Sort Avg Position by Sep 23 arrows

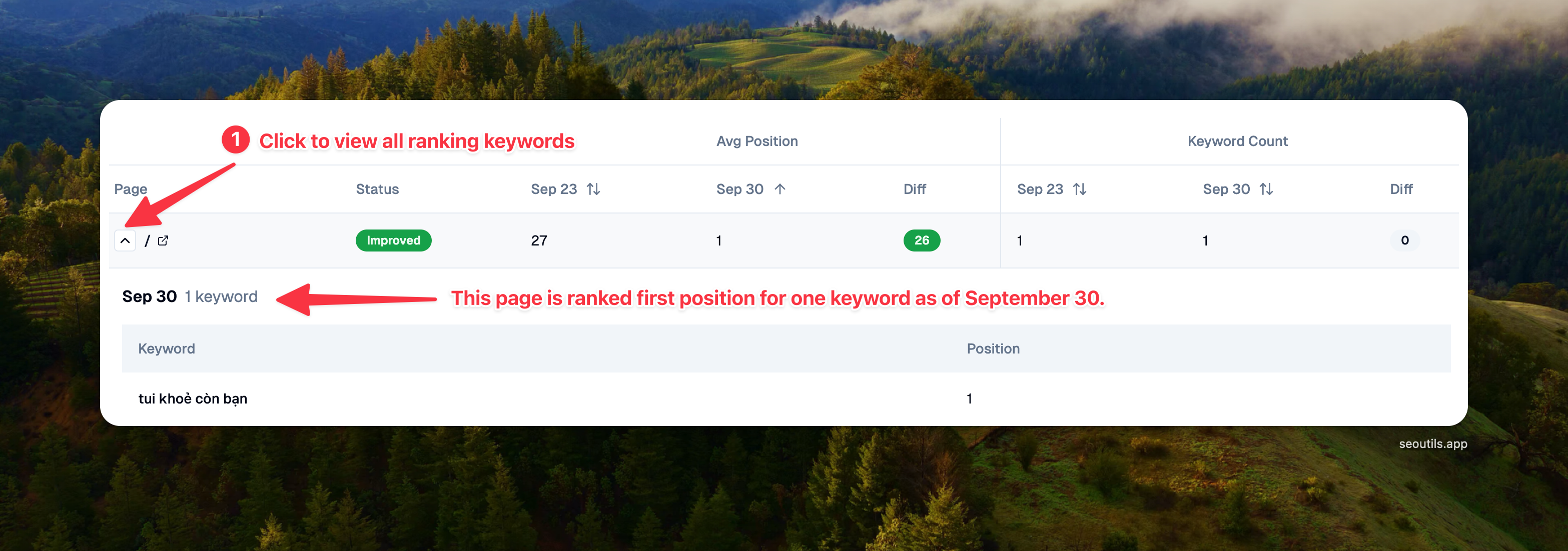coord(593,189)
